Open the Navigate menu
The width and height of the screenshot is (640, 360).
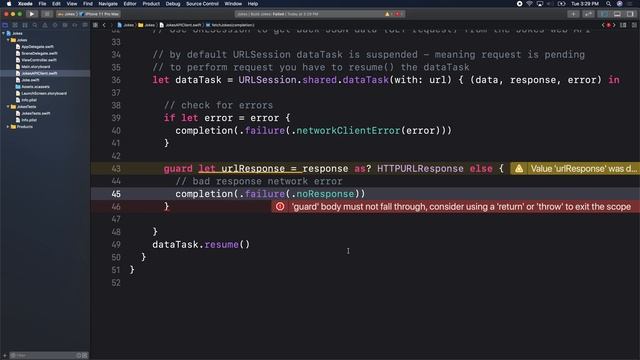coord(108,4)
